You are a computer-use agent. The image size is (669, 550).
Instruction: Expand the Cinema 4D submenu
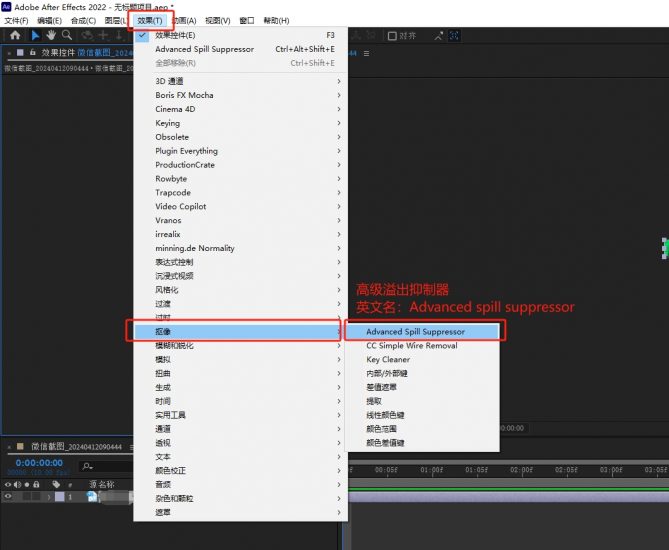(x=241, y=109)
